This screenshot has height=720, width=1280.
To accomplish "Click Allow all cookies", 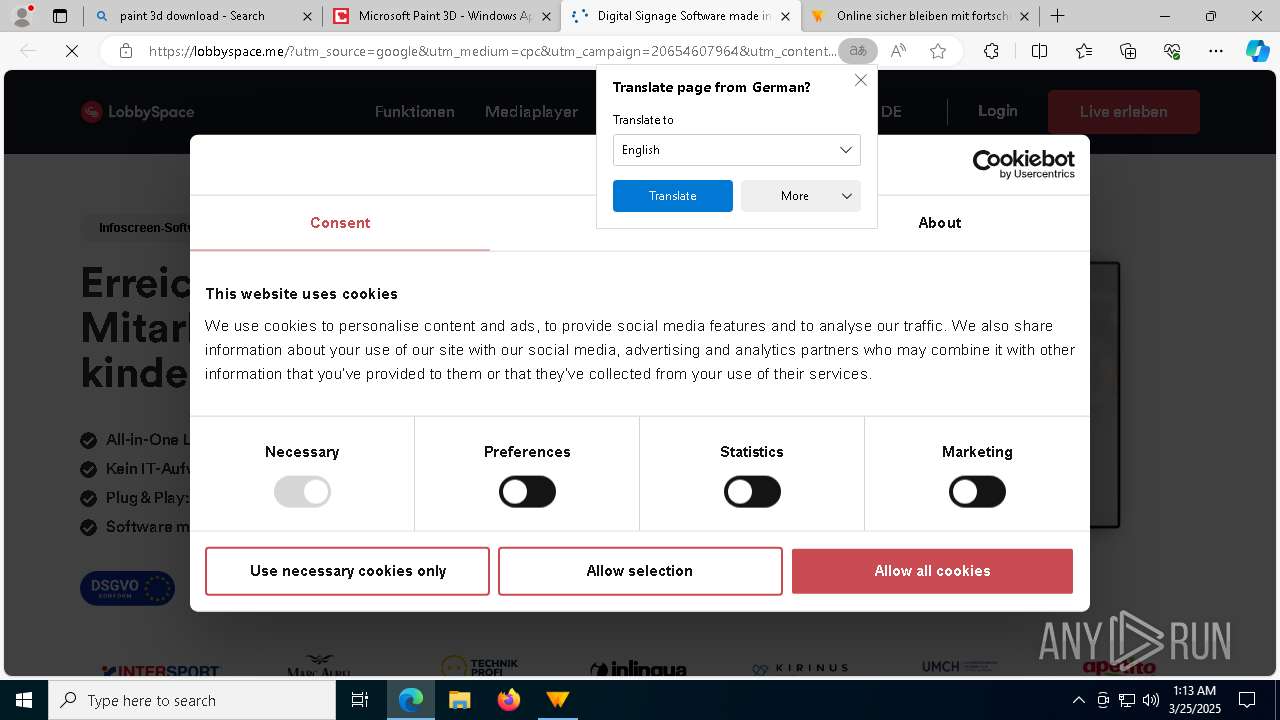I will tap(932, 571).
